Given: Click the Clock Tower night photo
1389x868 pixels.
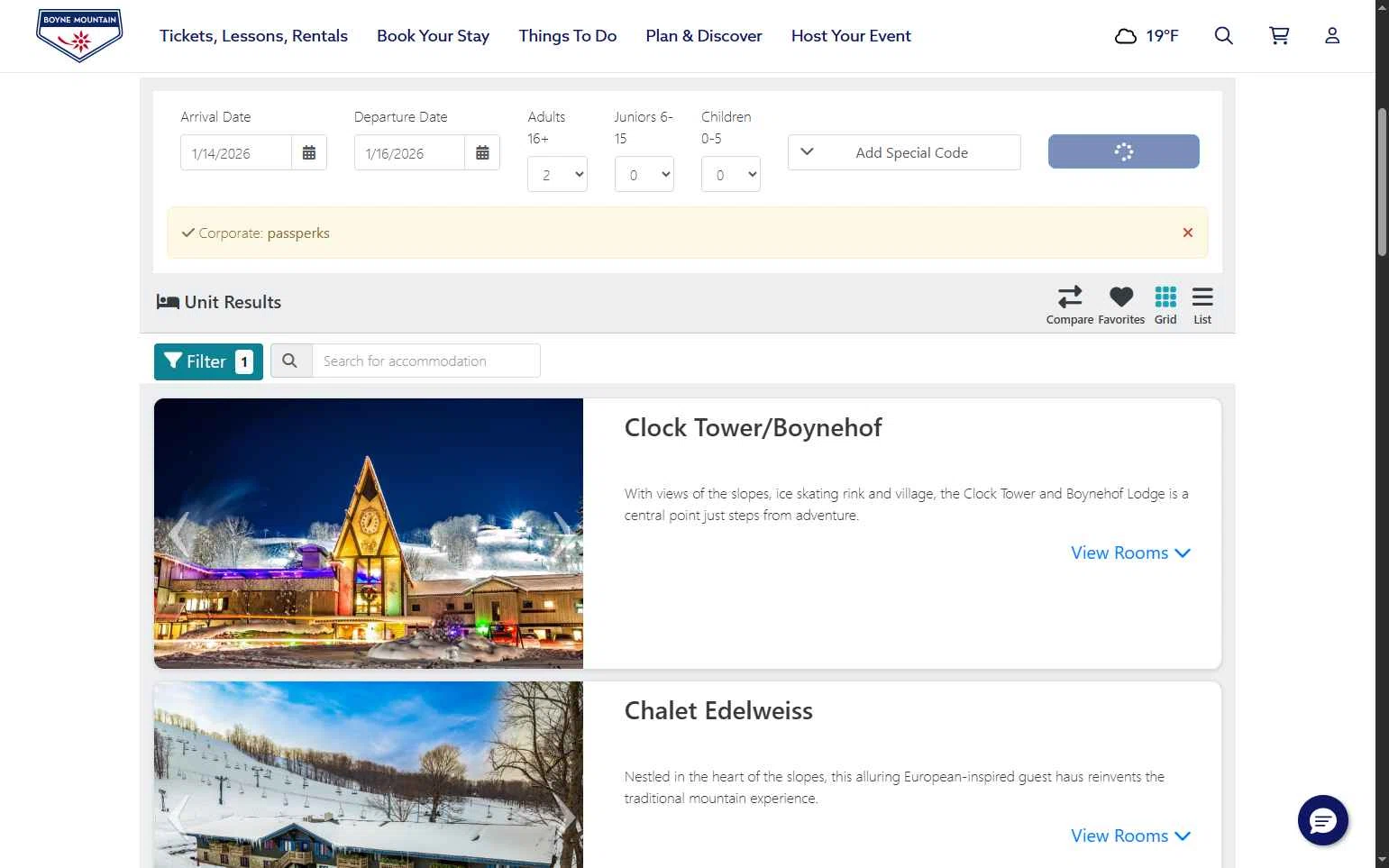Looking at the screenshot, I should [x=369, y=534].
